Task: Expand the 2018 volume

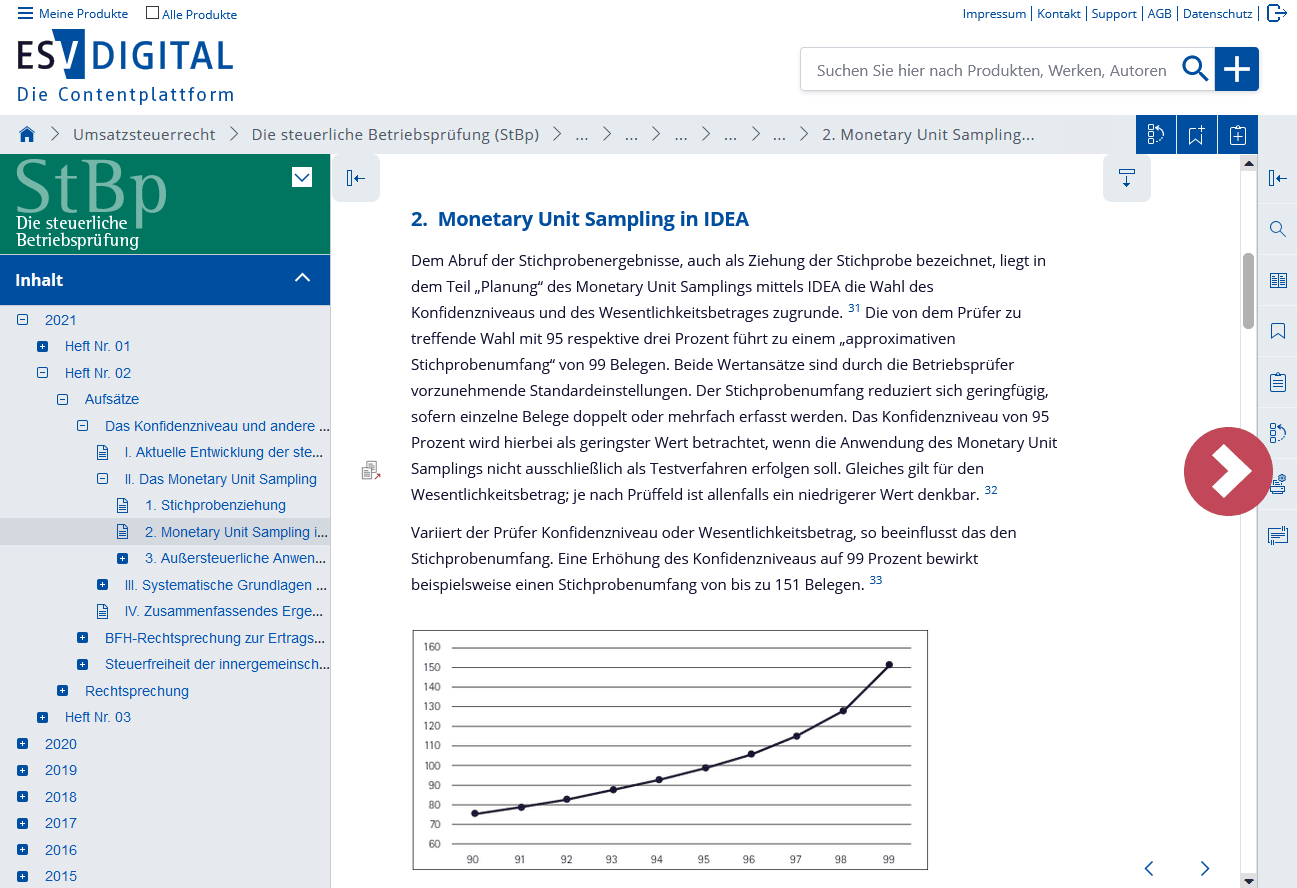Action: 23,797
